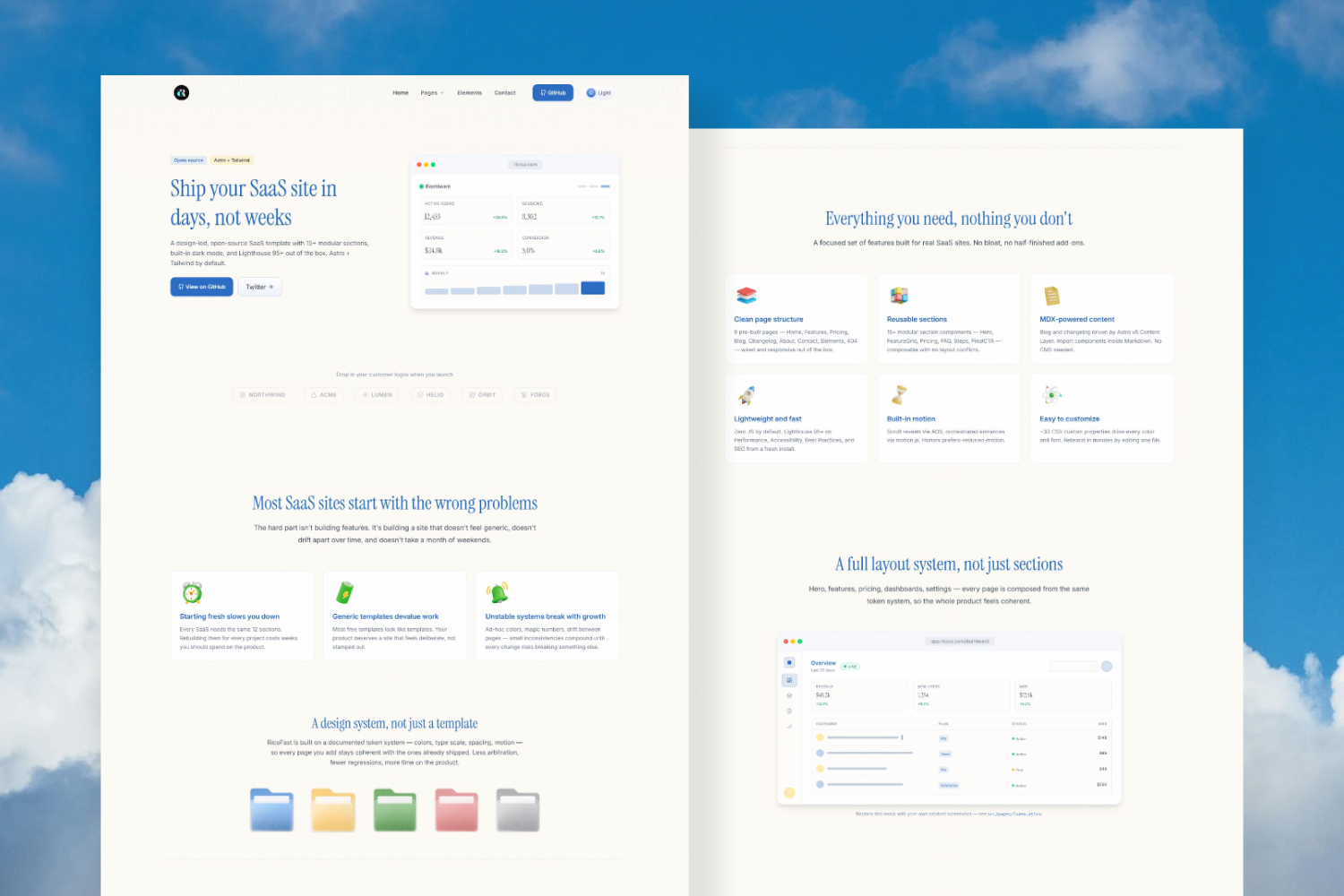The image size is (1344, 896).
Task: Click the Ship your SaaS site heading
Action: point(254,202)
